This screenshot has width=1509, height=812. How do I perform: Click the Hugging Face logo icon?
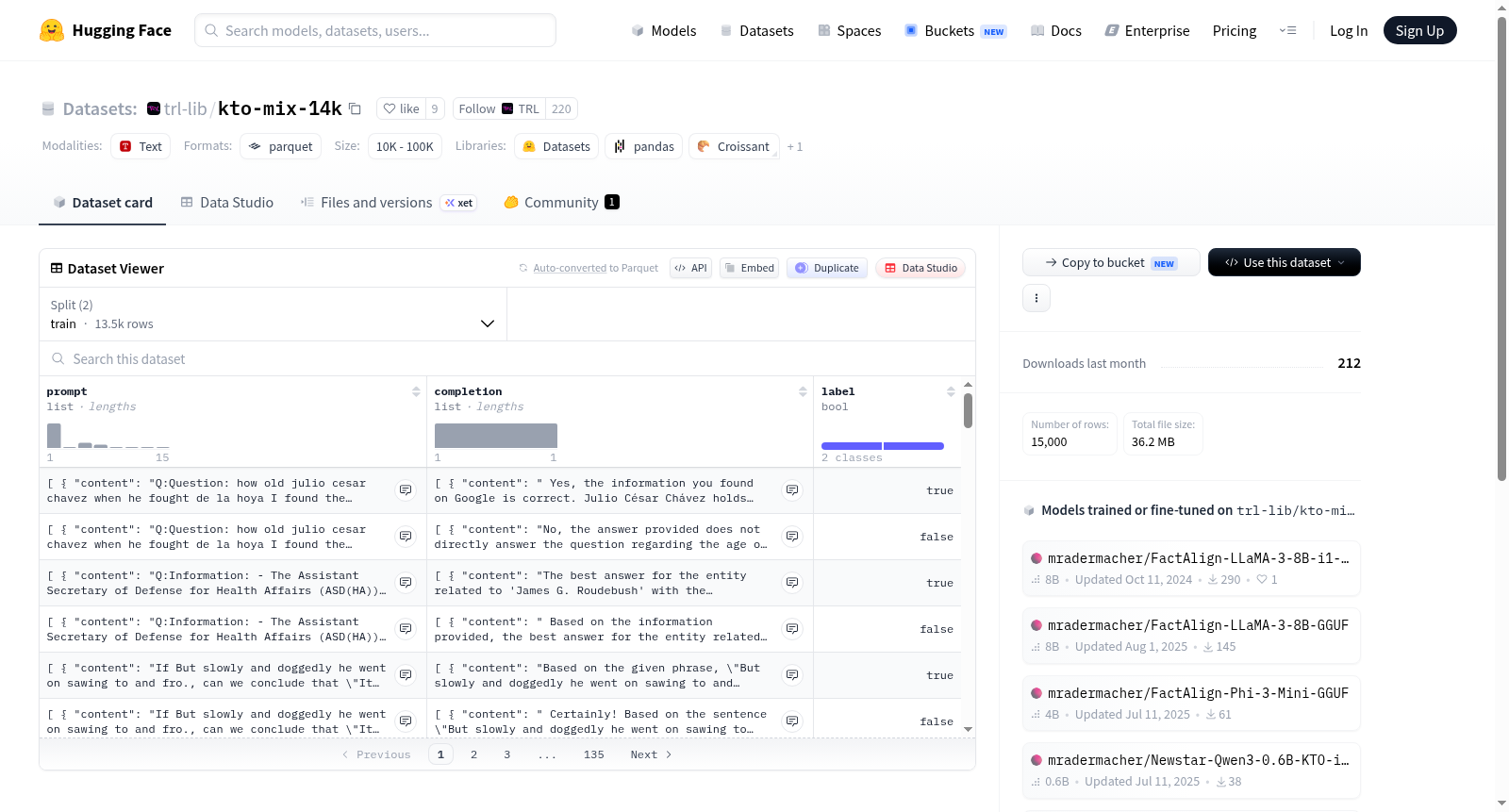[x=52, y=30]
